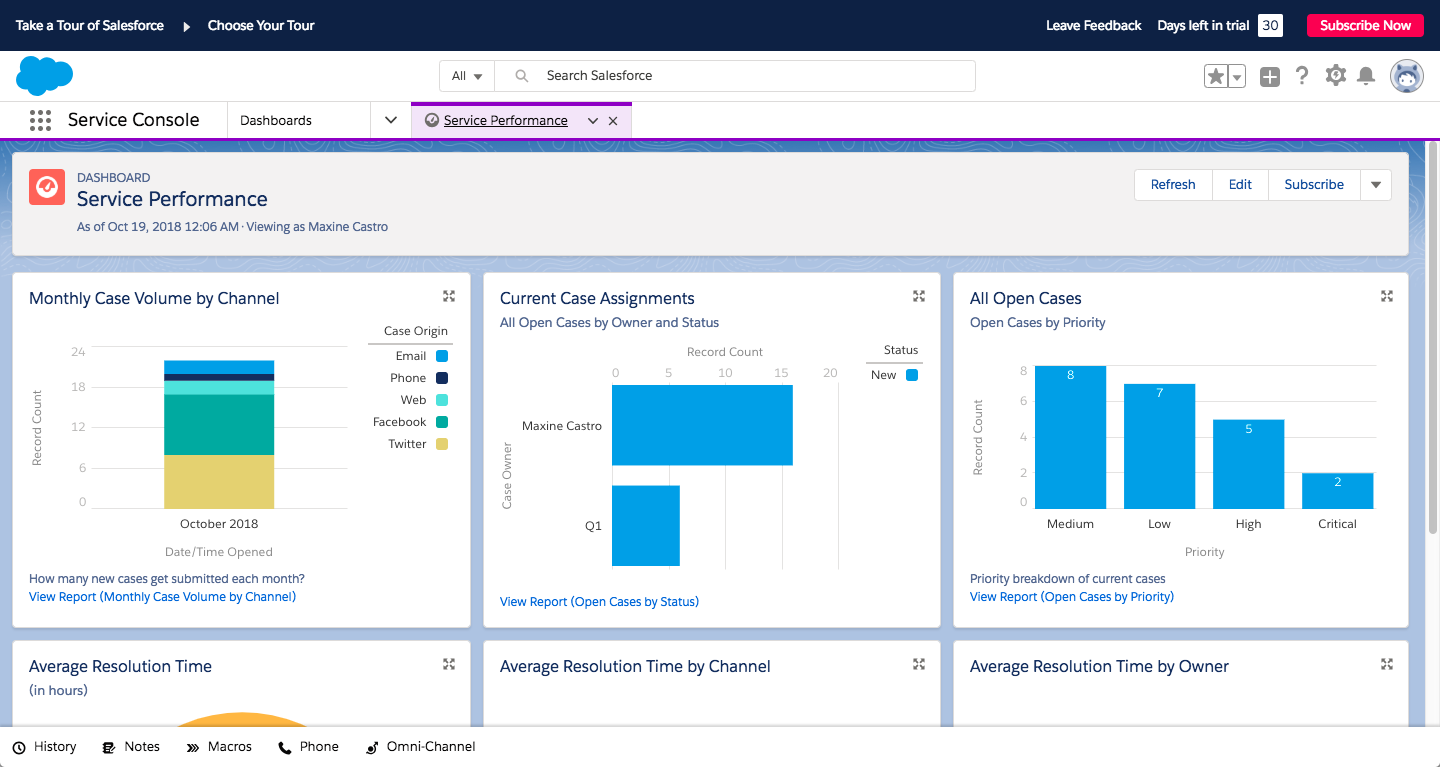Open the dashboard more-actions dropdown arrow

coord(1376,185)
